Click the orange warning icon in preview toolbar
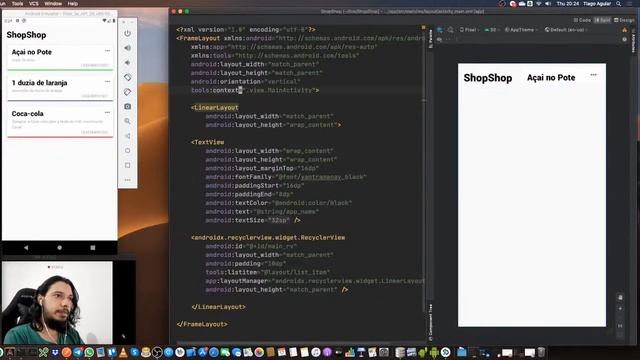The width and height of the screenshot is (640, 360). 624,30
